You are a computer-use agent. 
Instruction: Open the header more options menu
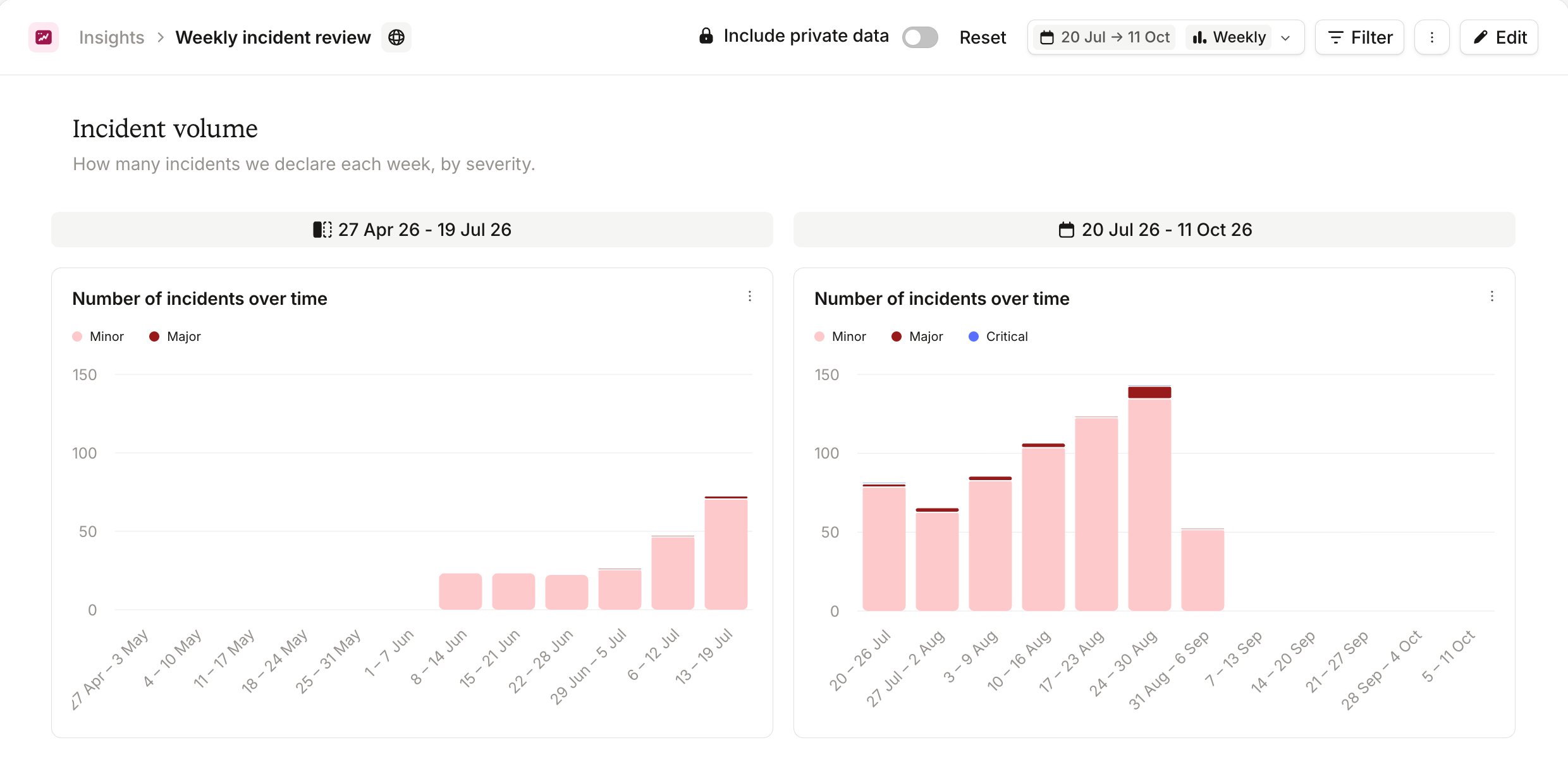[x=1432, y=37]
